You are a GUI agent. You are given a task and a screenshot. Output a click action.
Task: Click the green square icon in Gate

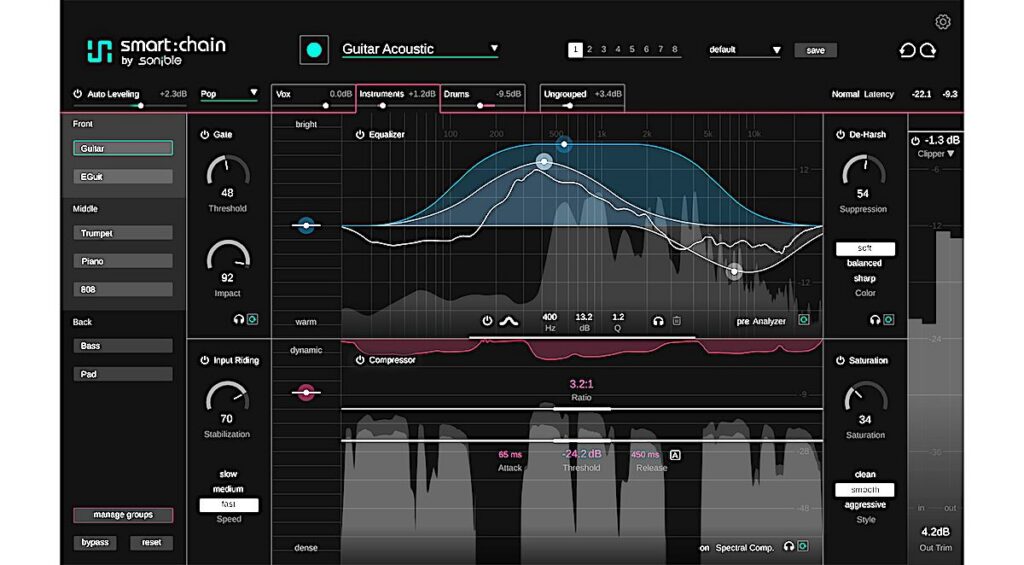253,319
